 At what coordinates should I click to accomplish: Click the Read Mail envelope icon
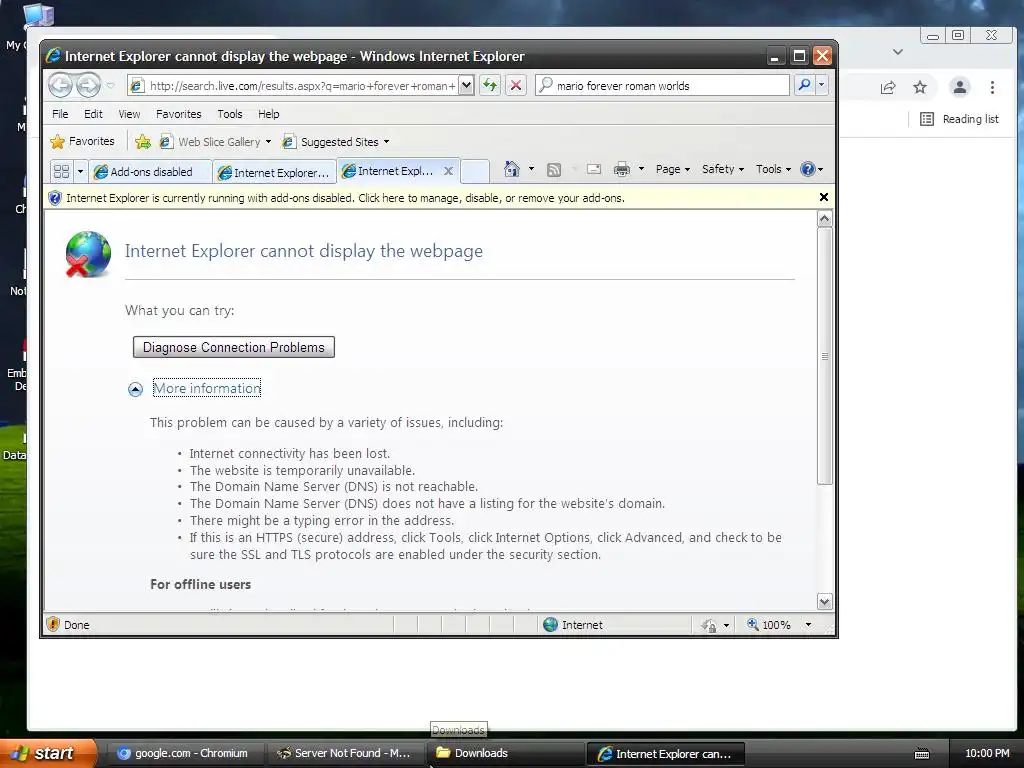(x=594, y=169)
